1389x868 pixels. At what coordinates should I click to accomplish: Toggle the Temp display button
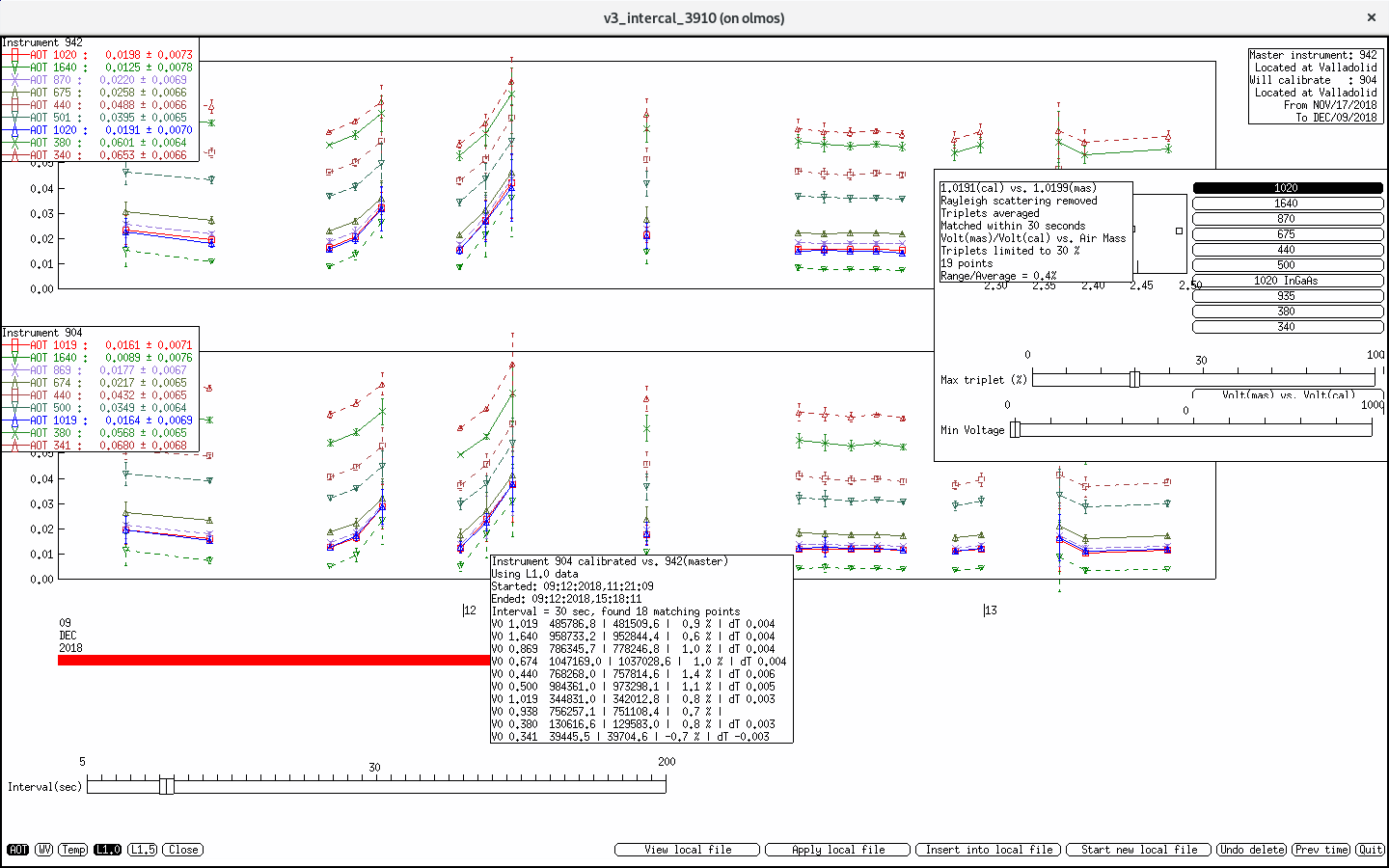(x=73, y=850)
